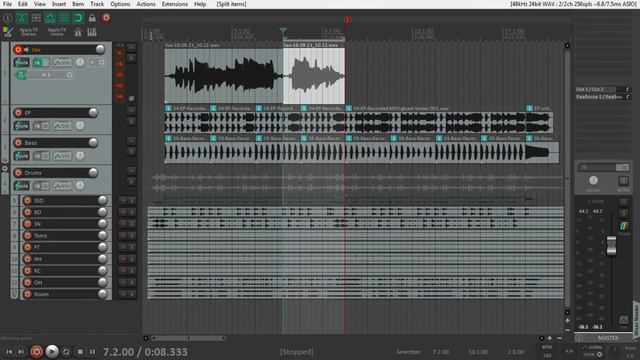Mute the Sax track
This screenshot has width=640, height=360.
(x=131, y=47)
